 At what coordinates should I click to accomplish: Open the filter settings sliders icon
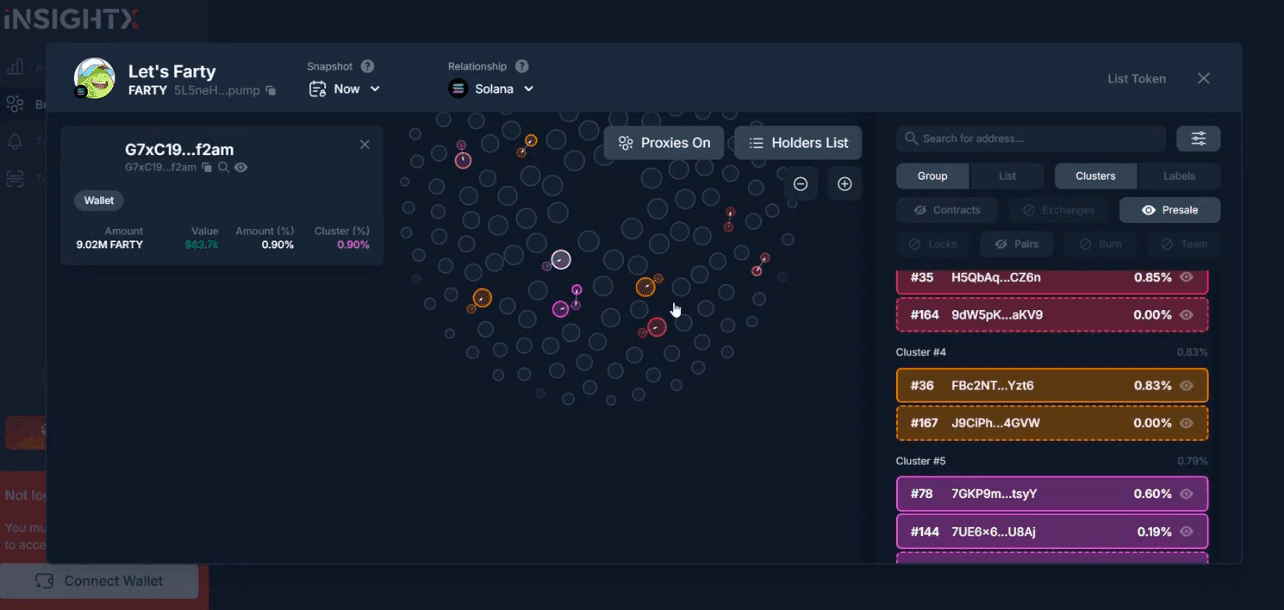coord(1198,139)
